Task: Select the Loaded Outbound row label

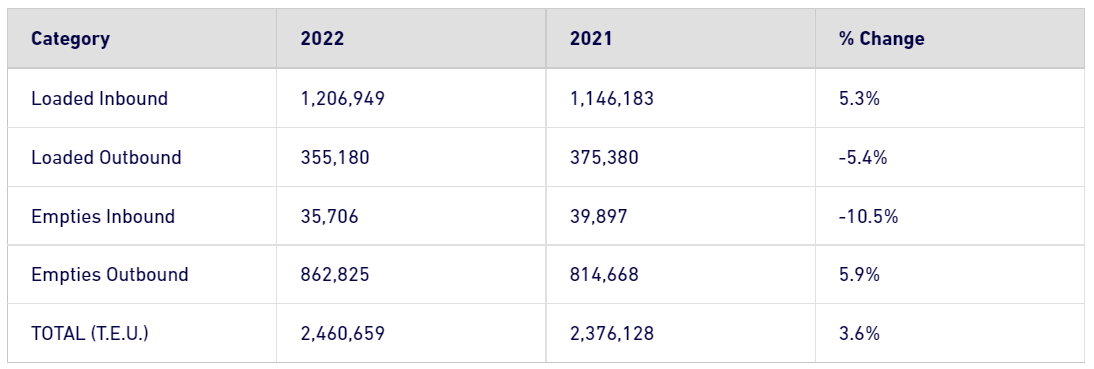Action: 106,157
